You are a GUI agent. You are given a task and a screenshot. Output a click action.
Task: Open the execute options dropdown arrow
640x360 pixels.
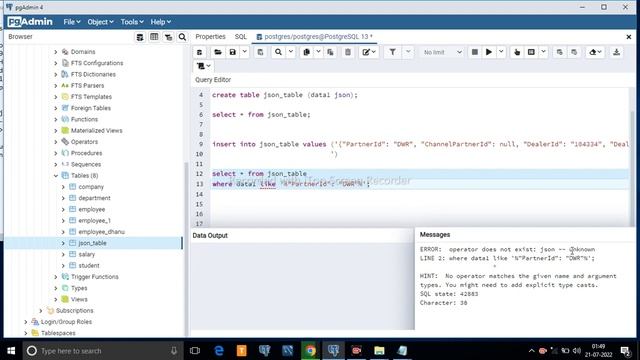tap(501, 52)
